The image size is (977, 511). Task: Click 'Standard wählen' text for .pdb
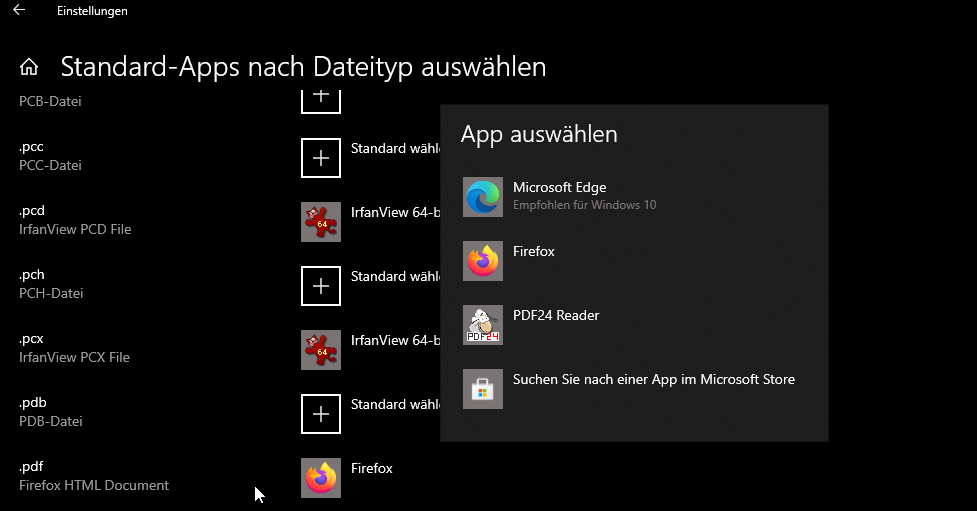tap(396, 404)
